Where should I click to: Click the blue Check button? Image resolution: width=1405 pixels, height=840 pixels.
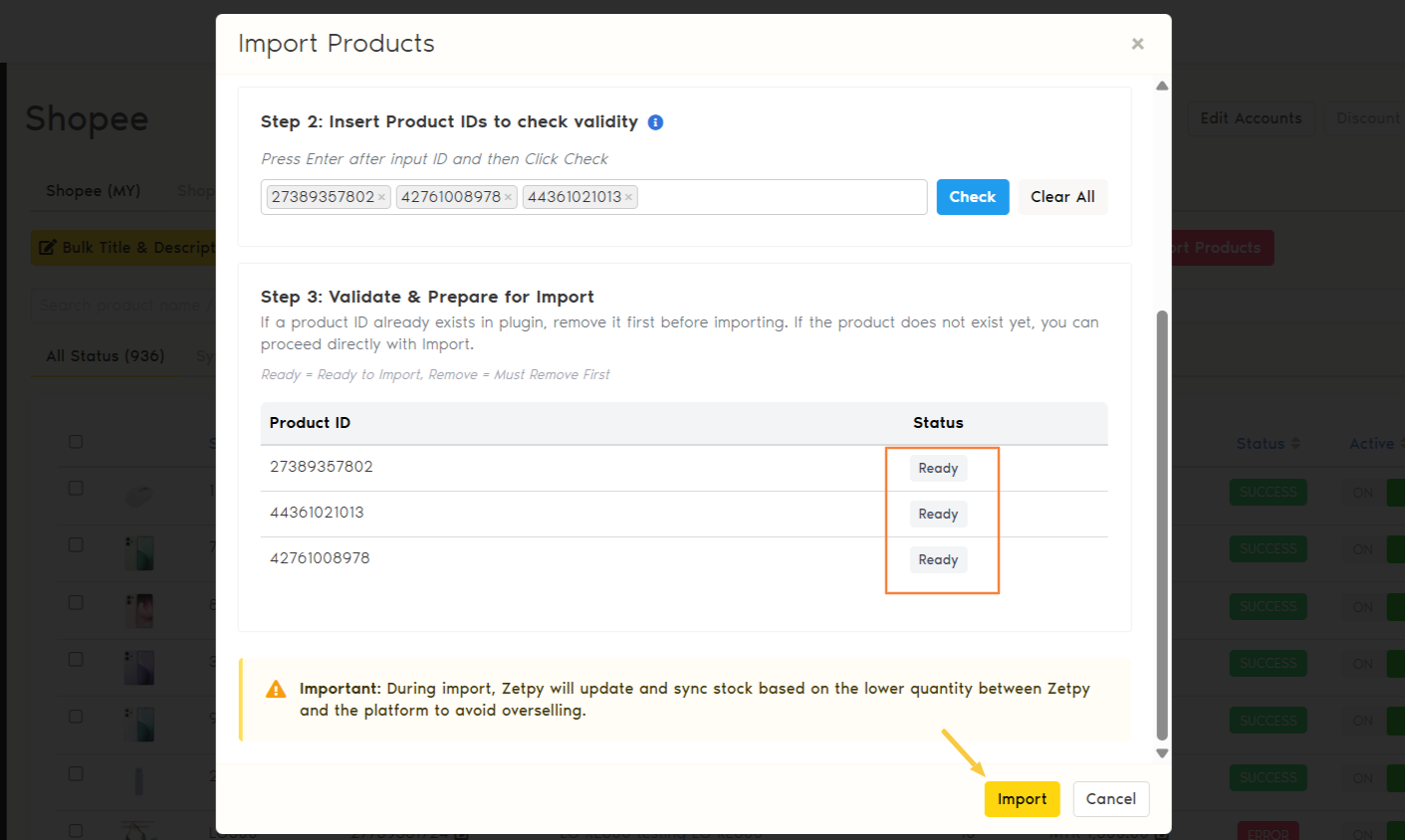click(972, 197)
